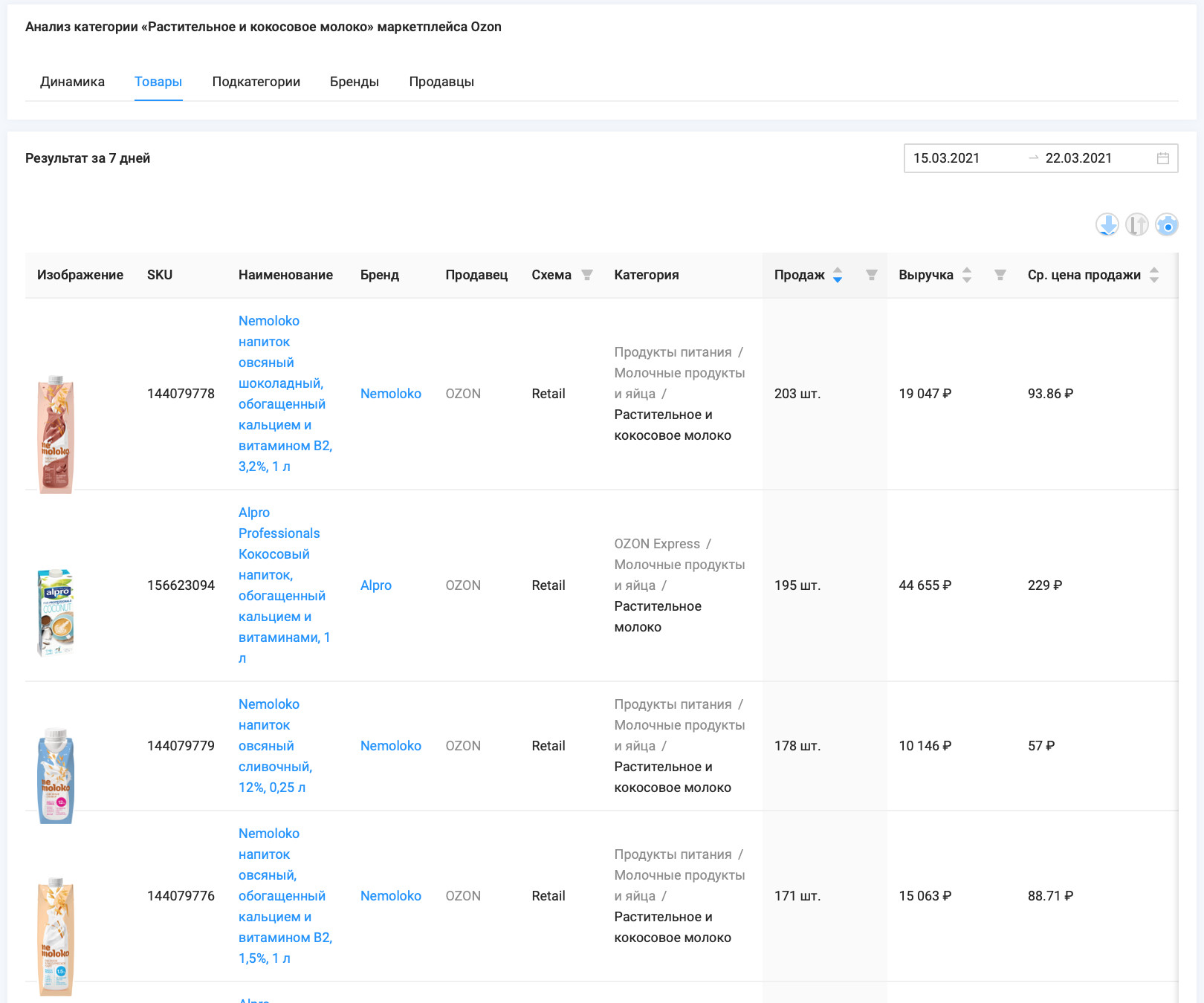Click OZON Express category text in Alpro row

pos(657,544)
